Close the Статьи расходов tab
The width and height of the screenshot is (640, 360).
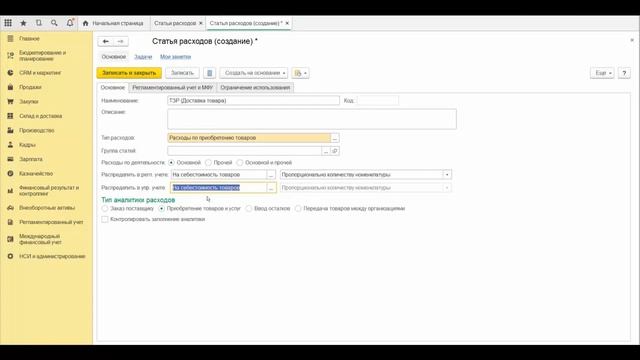point(200,23)
